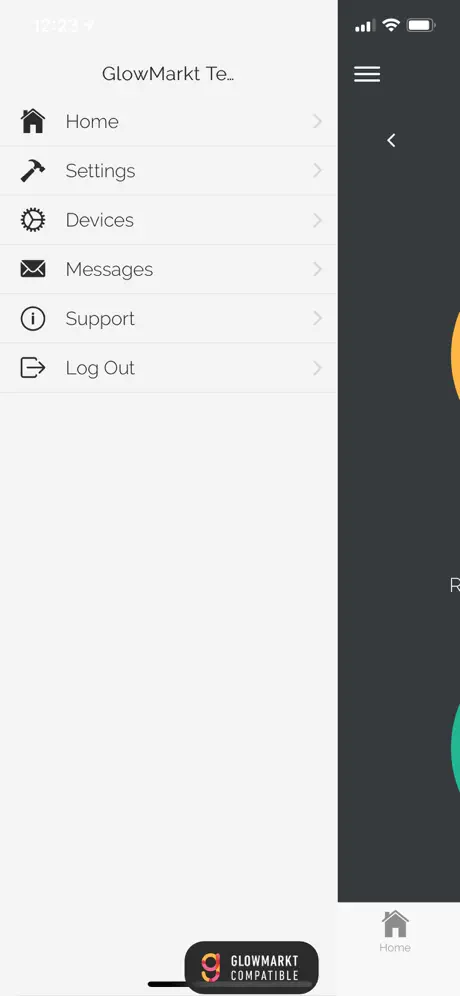Click the envelope icon beside Messages
460x996 pixels.
pos(33,269)
